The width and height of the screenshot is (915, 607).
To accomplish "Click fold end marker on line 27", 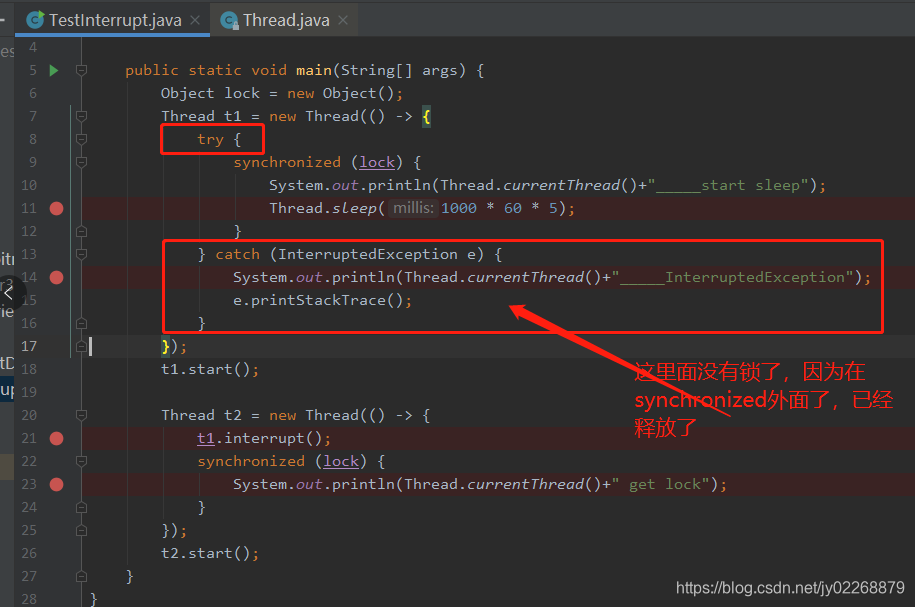I will 82,576.
